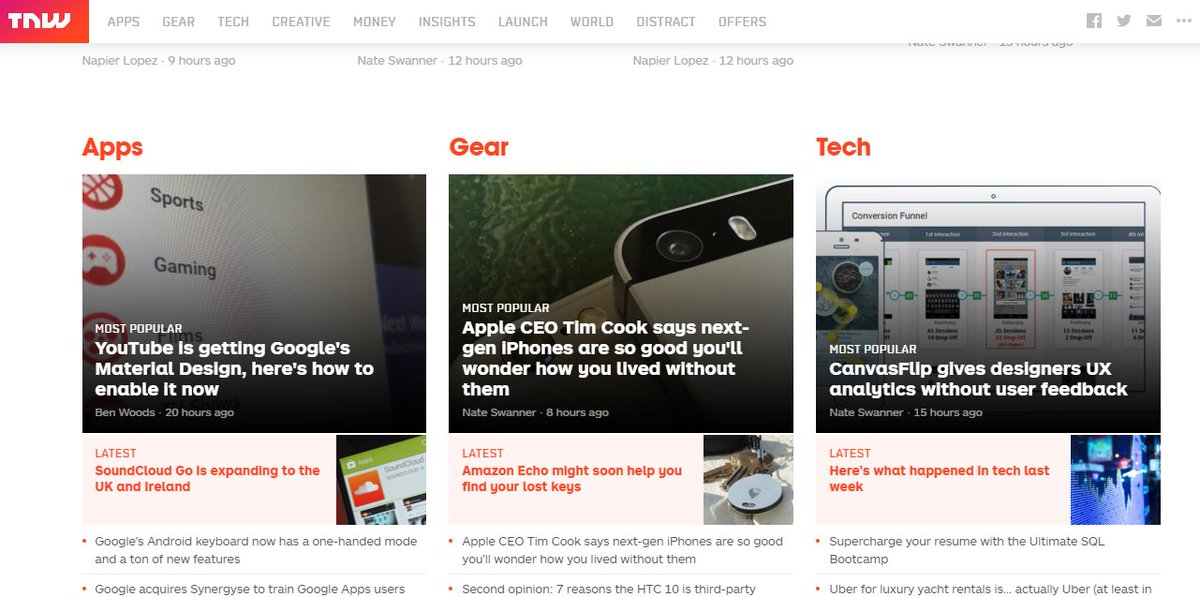This screenshot has height=597, width=1200.
Task: Click the email envelope icon
Action: tap(1154, 21)
